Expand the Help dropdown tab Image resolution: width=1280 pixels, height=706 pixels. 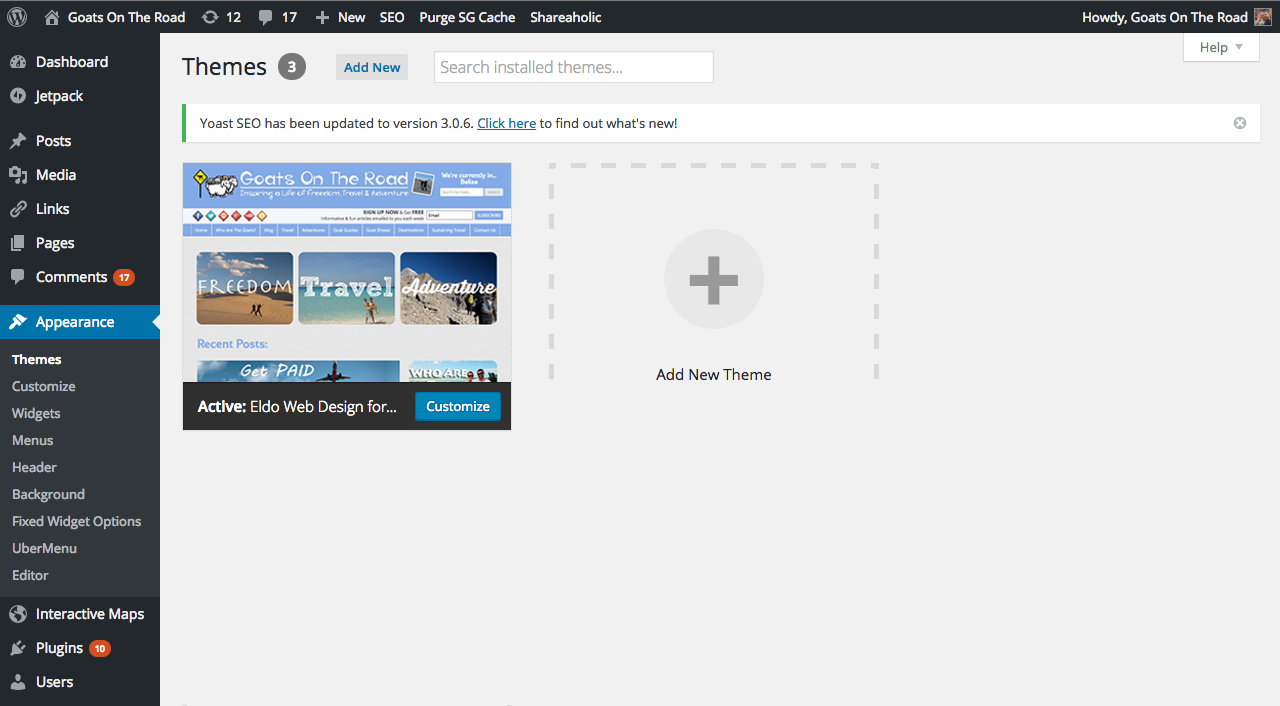[x=1221, y=47]
